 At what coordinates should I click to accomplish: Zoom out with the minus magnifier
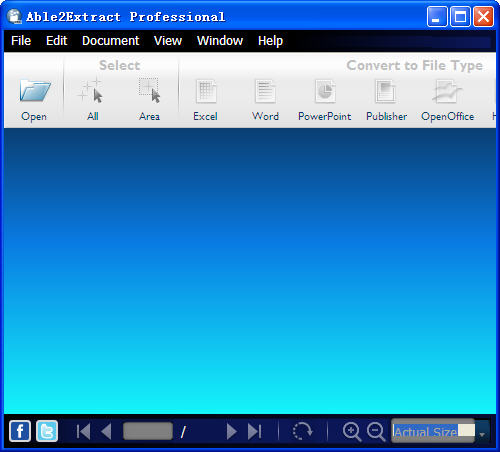[x=376, y=432]
